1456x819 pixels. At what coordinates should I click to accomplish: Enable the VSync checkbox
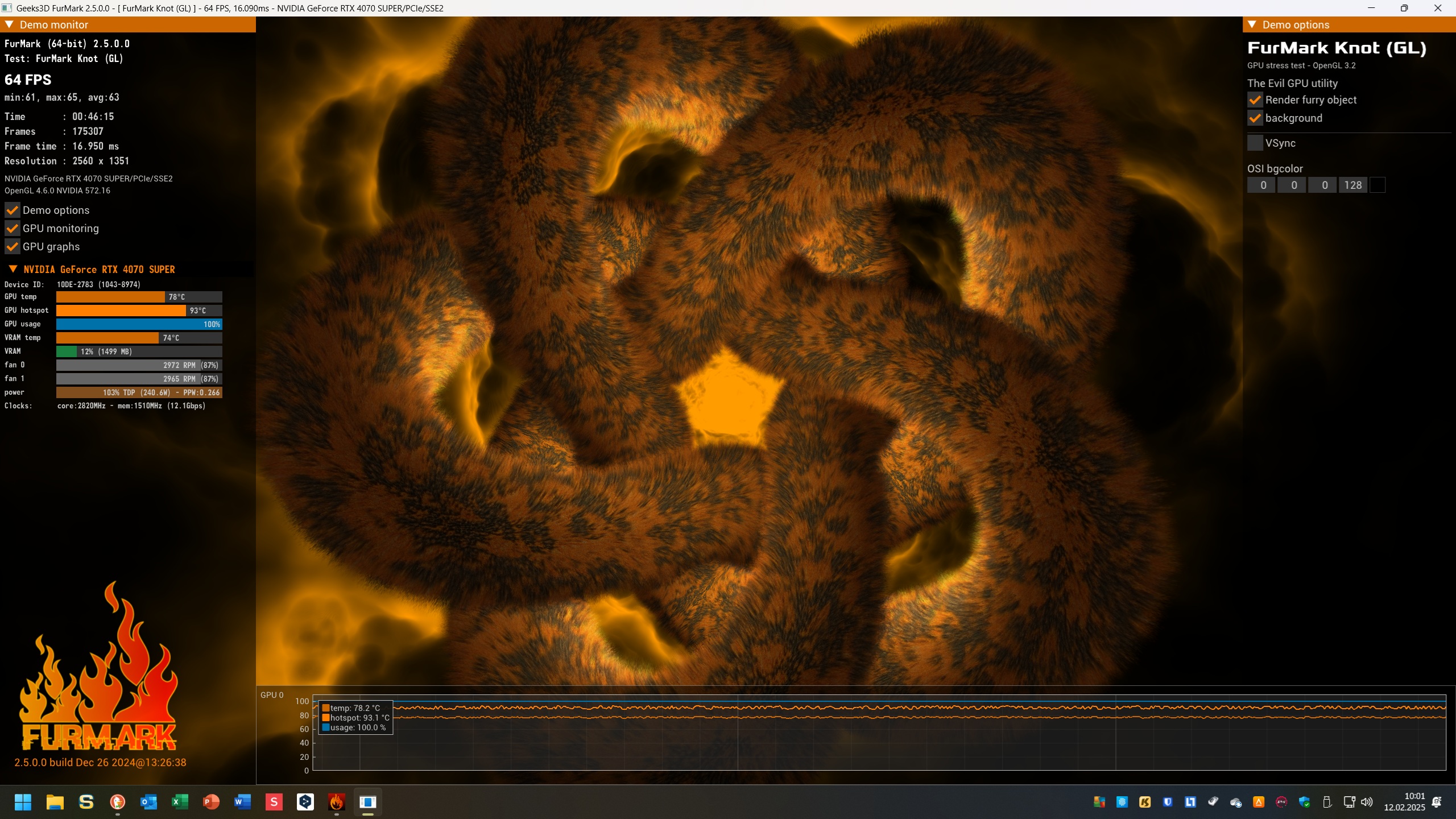[x=1255, y=143]
